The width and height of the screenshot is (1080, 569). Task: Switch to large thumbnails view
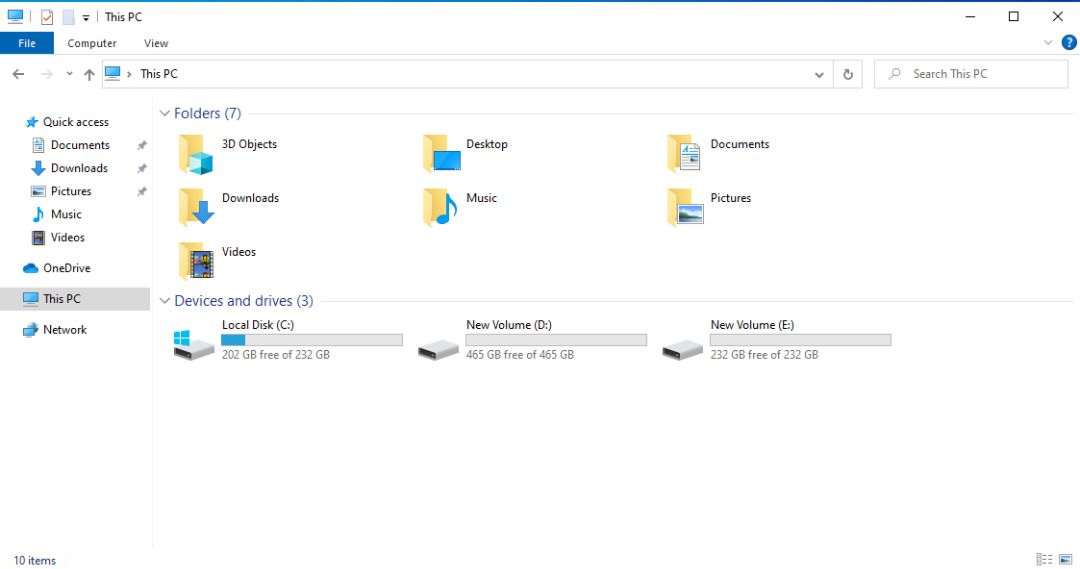(x=1066, y=560)
